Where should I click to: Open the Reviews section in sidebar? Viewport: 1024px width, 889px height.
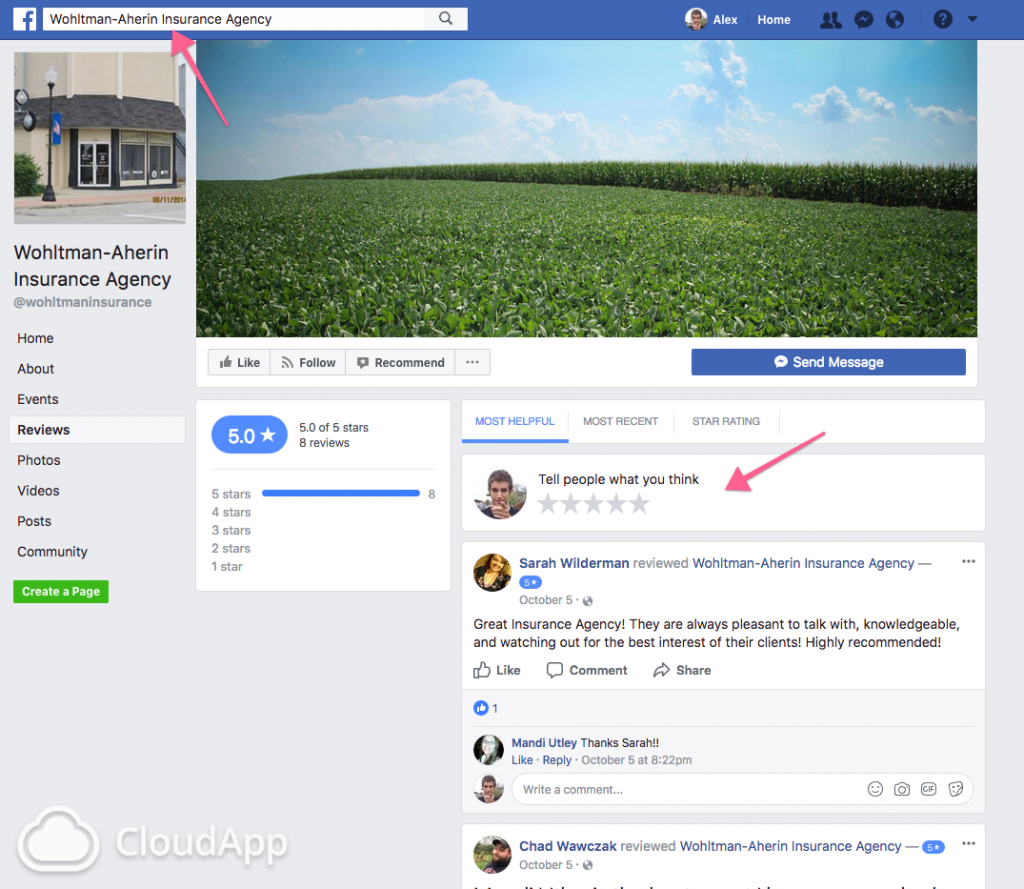tap(97, 430)
